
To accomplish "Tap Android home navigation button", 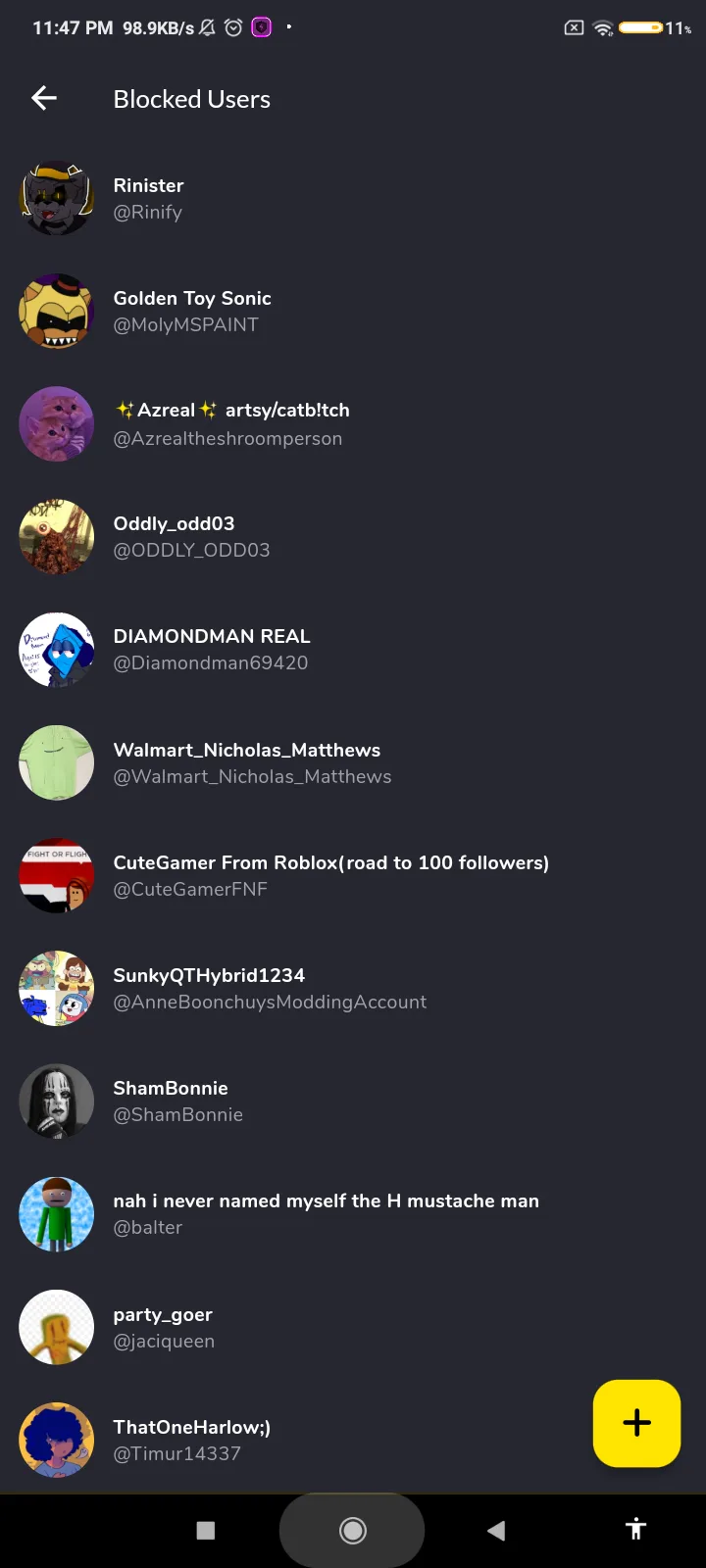I will 352,1530.
